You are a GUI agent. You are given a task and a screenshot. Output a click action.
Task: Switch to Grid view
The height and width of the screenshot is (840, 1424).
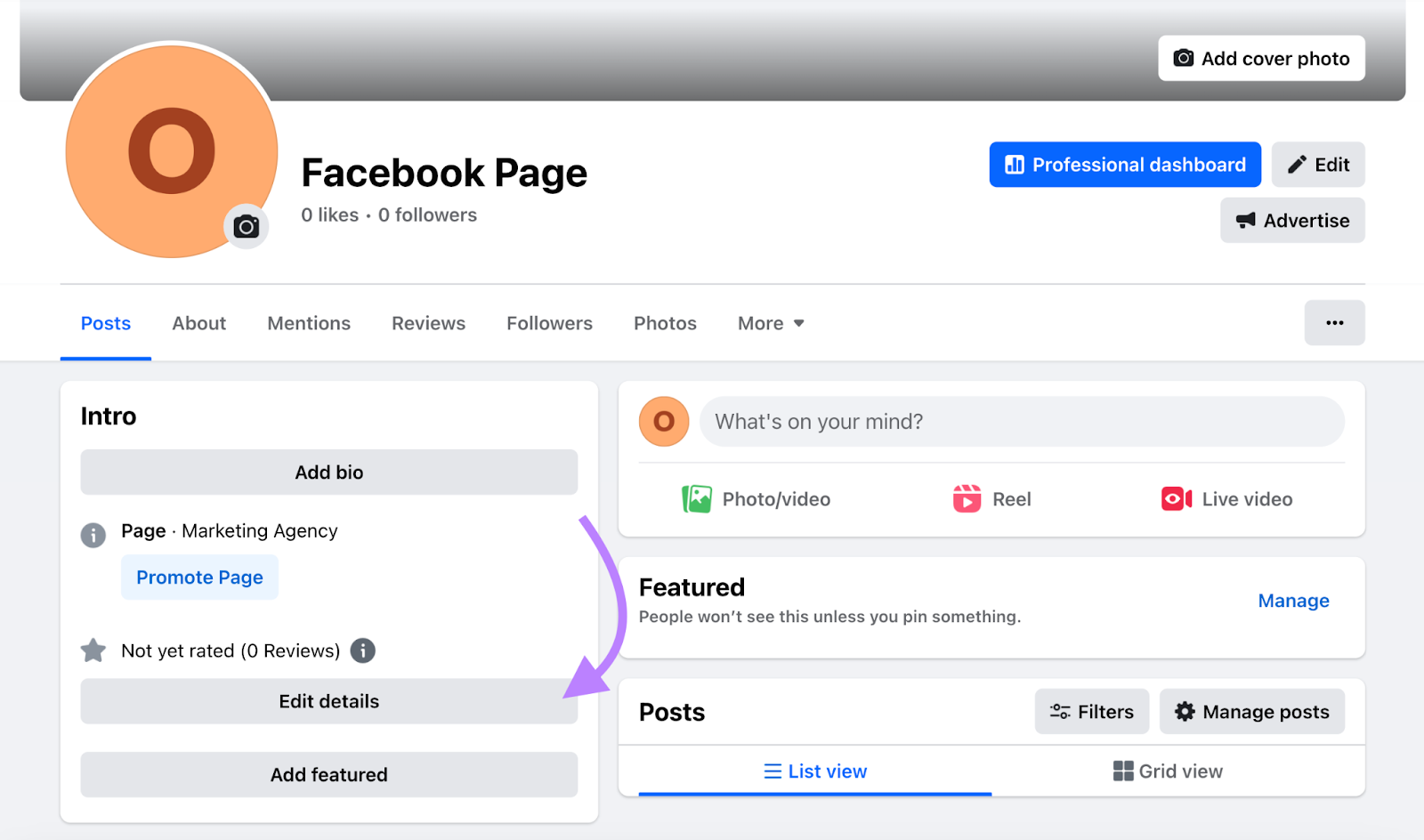tap(1168, 771)
